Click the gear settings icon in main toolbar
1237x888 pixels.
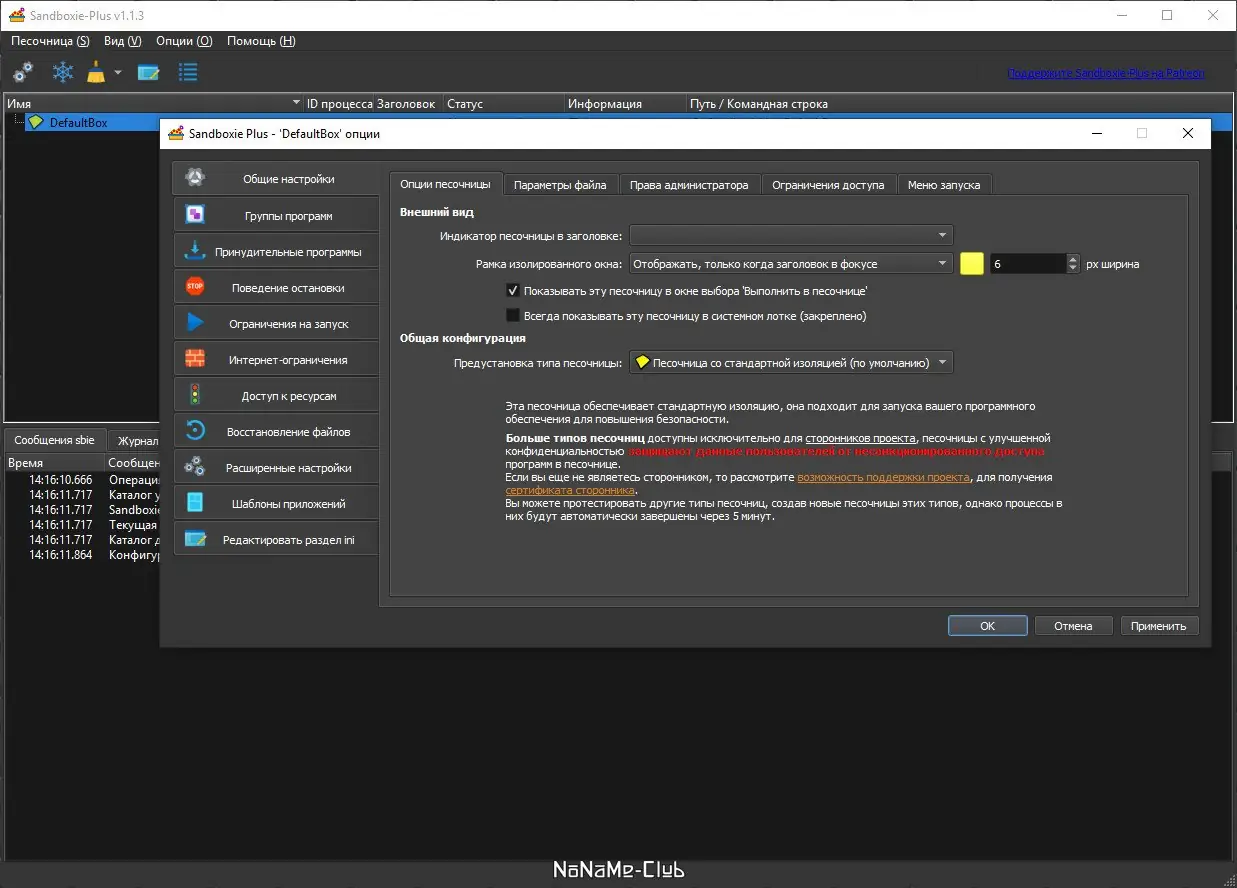[x=22, y=72]
